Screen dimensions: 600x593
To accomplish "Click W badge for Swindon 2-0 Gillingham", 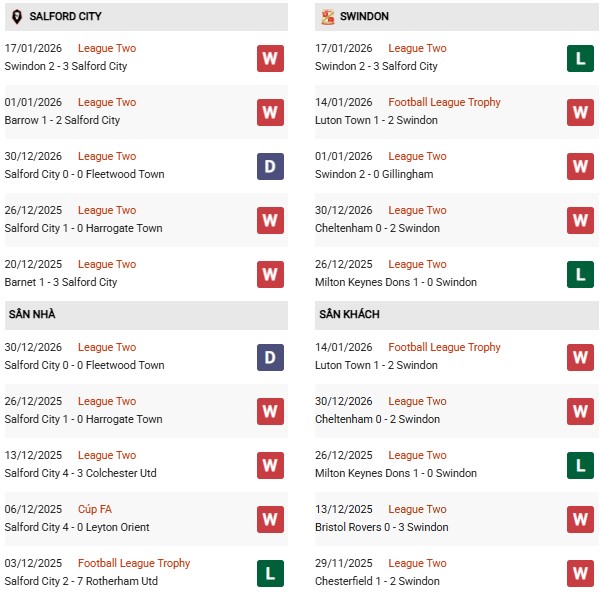I will [580, 166].
